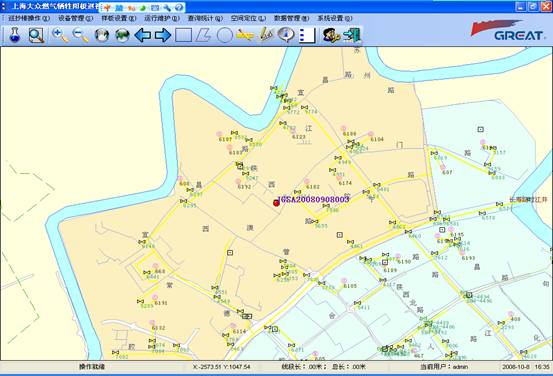Click the info identify bubble icon
The width and height of the screenshot is (553, 376).
pos(286,35)
